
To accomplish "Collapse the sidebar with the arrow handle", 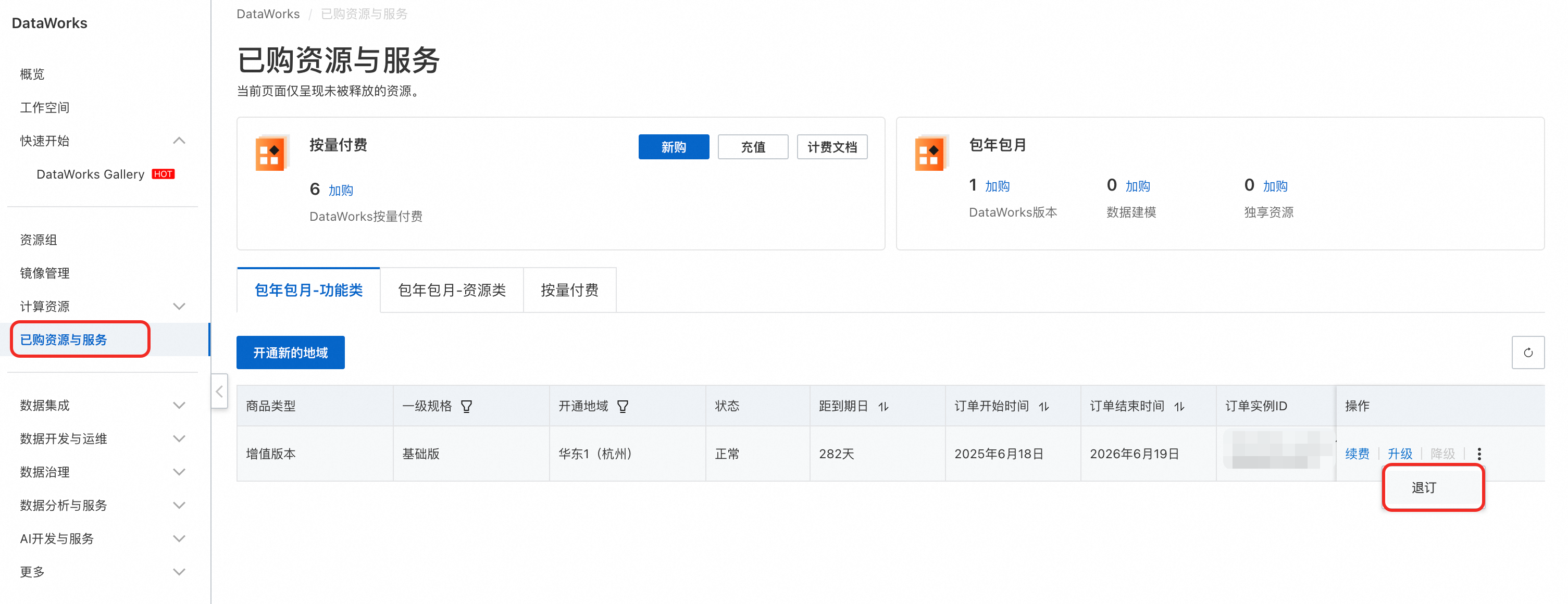I will click(219, 391).
